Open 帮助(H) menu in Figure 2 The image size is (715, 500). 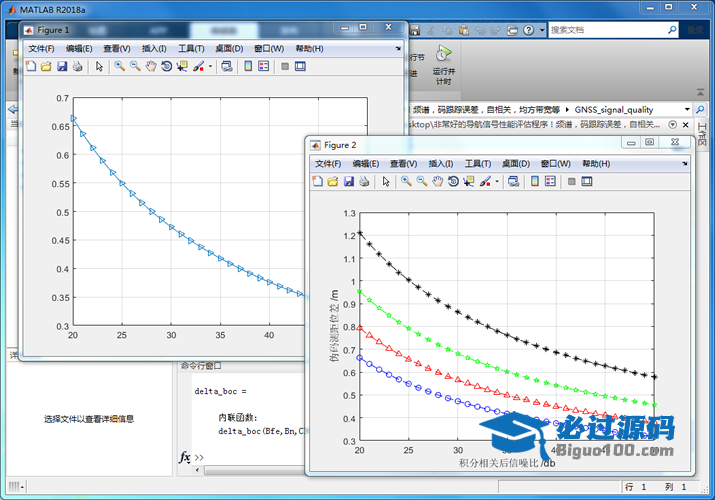pos(596,163)
